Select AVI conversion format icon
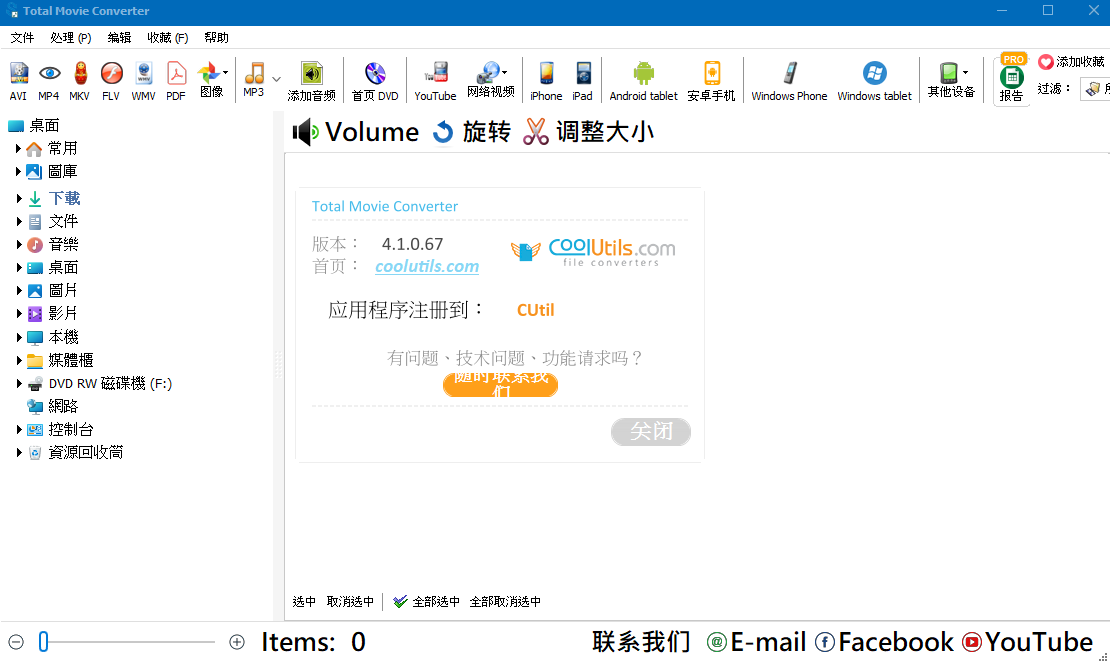1110x664 pixels. tap(18, 81)
